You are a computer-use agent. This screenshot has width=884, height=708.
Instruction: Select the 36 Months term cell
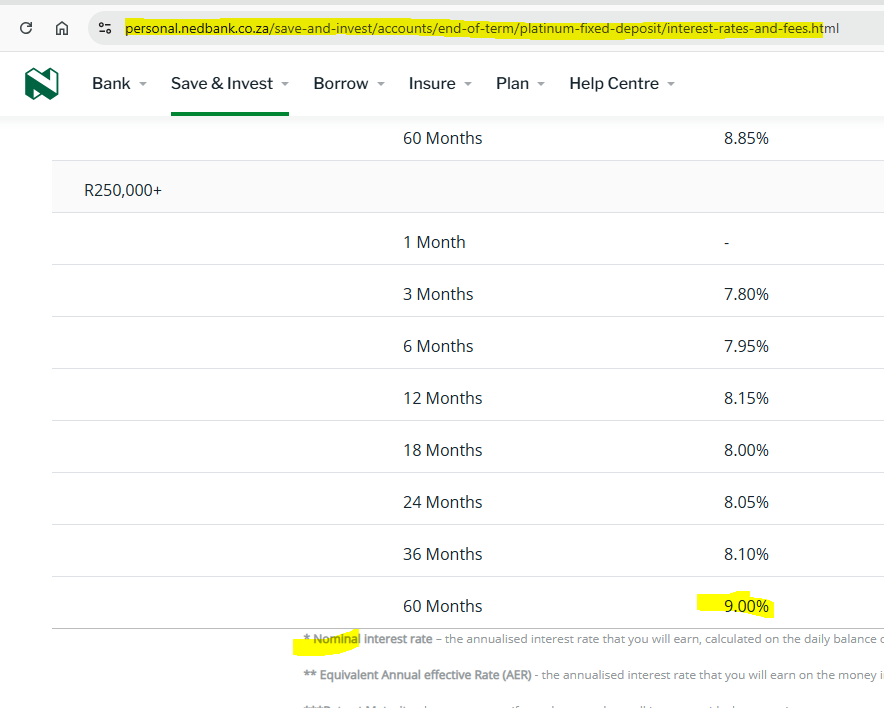(x=443, y=554)
